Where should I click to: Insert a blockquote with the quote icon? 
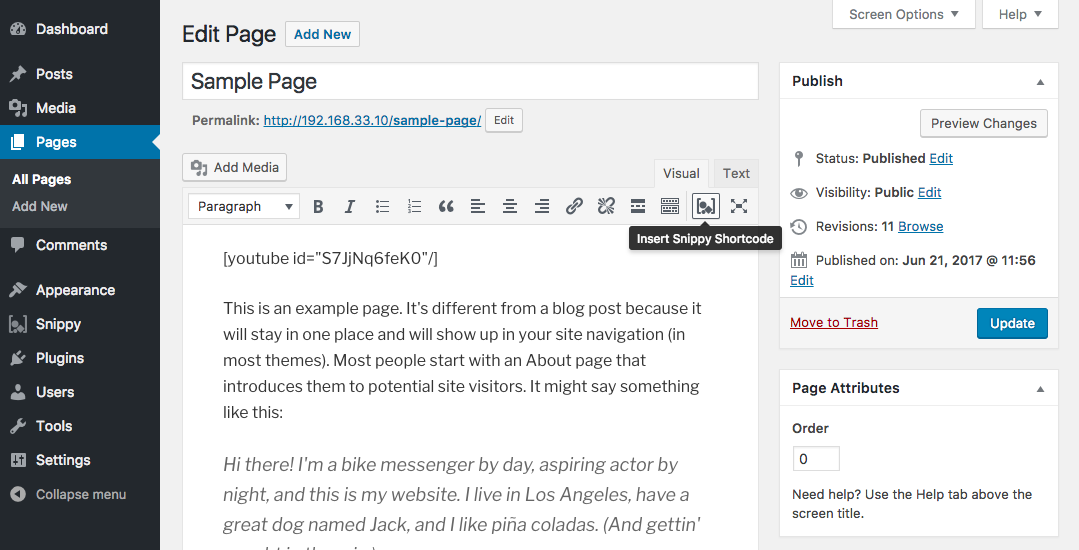(x=446, y=206)
